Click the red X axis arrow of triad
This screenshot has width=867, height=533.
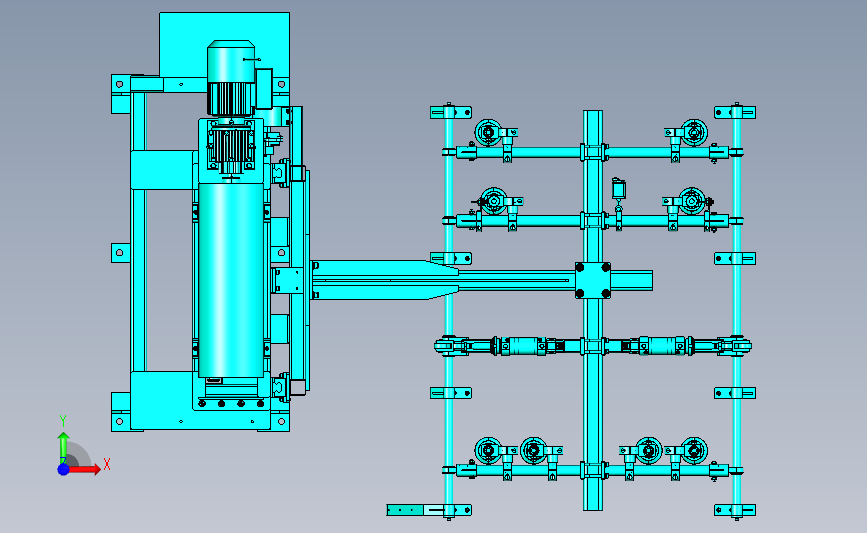[x=84, y=469]
